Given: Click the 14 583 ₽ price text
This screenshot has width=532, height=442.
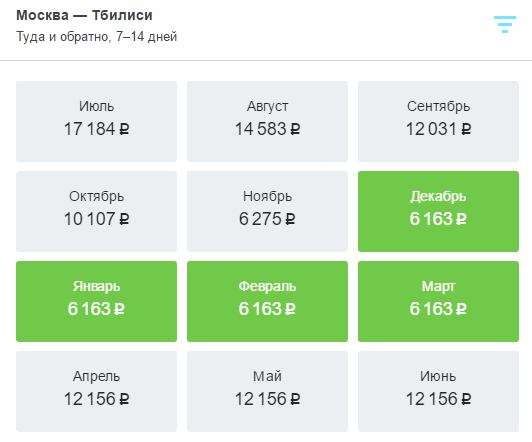Looking at the screenshot, I should point(268,129).
